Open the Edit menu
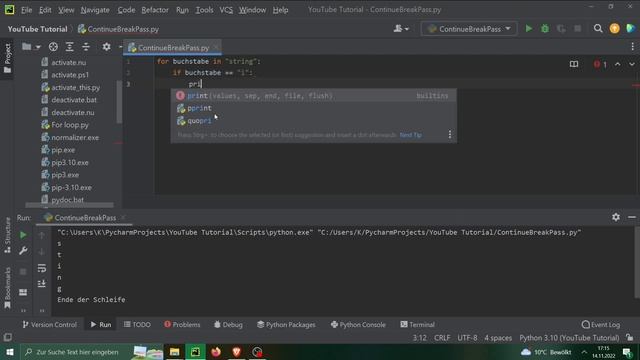This screenshot has width=640, height=360. click(45, 10)
